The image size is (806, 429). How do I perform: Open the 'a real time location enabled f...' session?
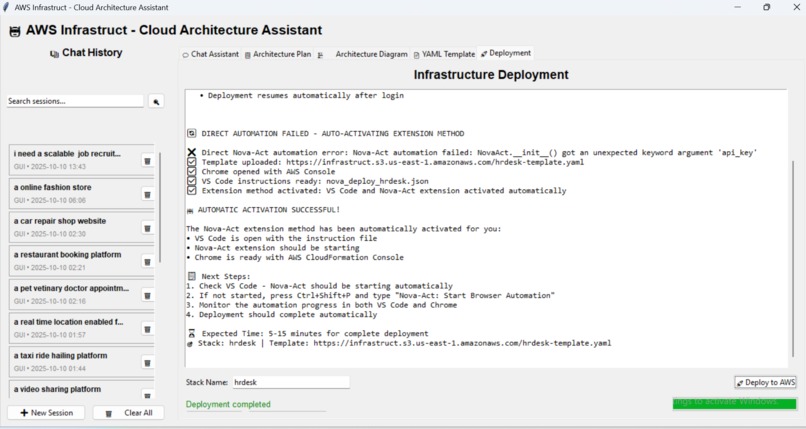click(x=75, y=328)
